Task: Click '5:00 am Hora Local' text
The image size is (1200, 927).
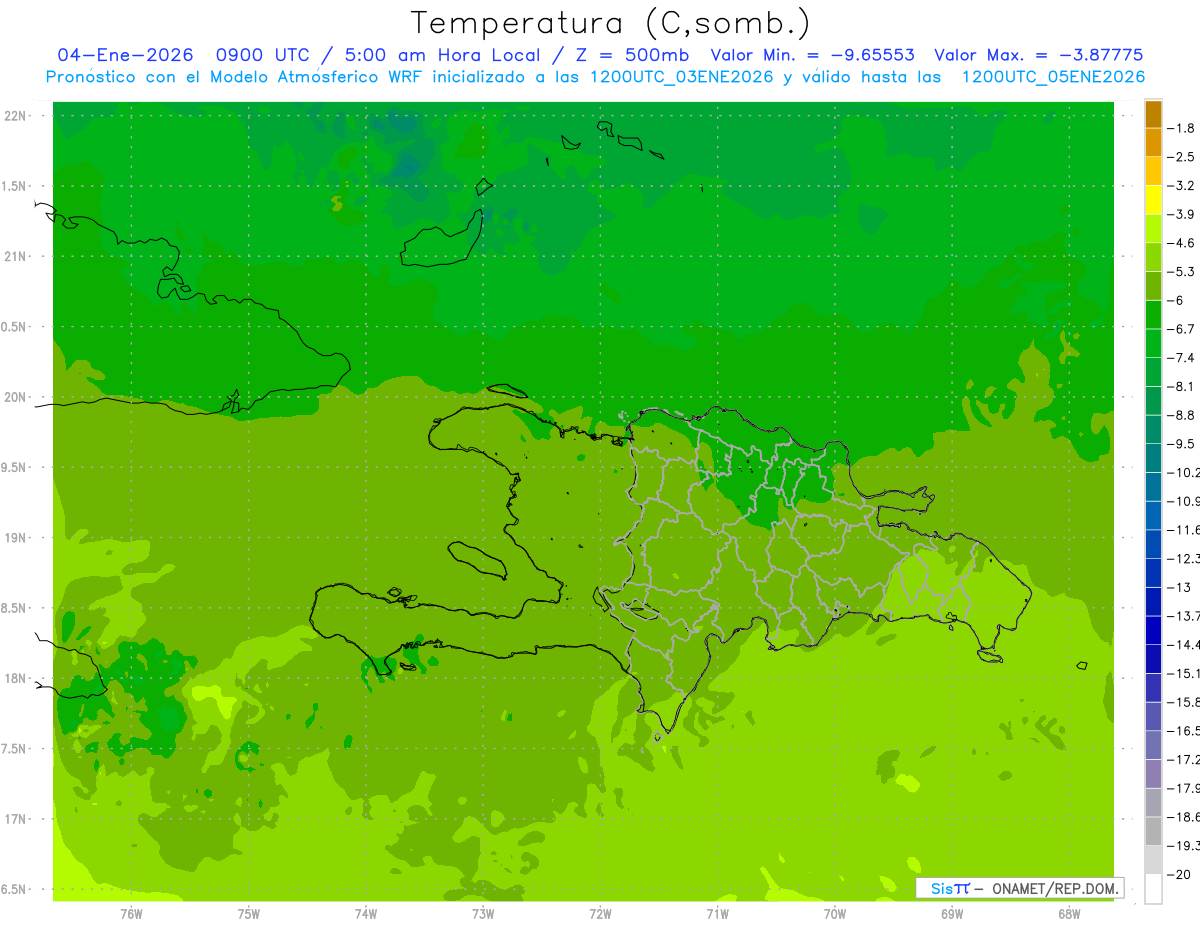Action: tap(442, 55)
